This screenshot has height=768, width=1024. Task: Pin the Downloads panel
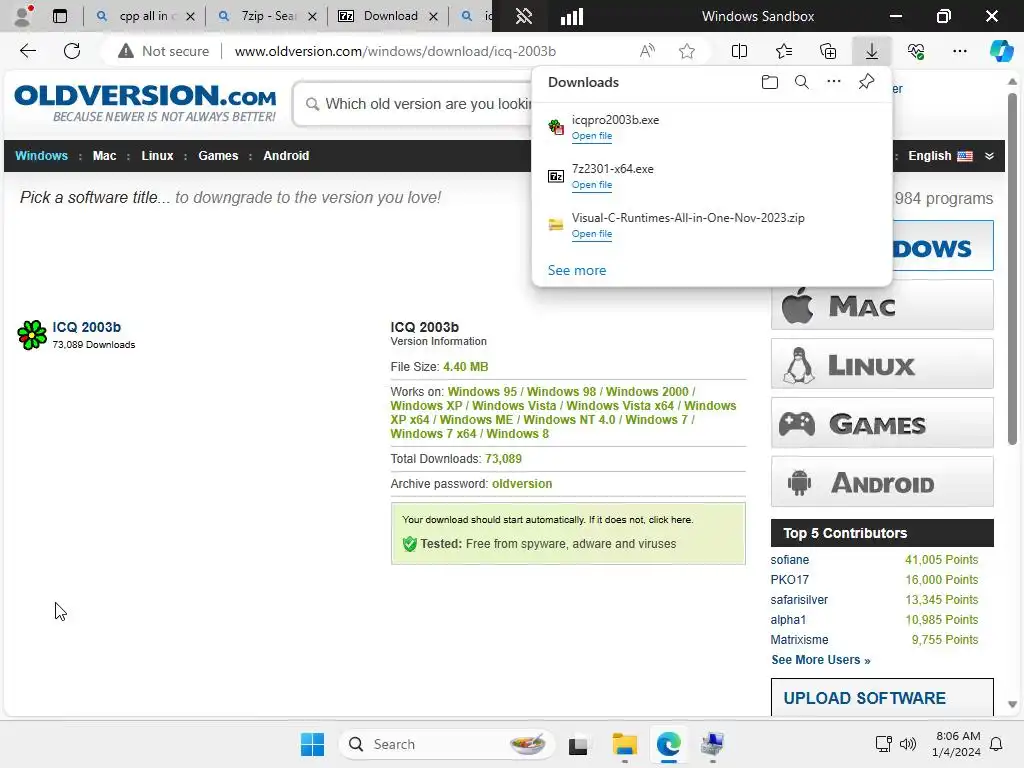[866, 82]
